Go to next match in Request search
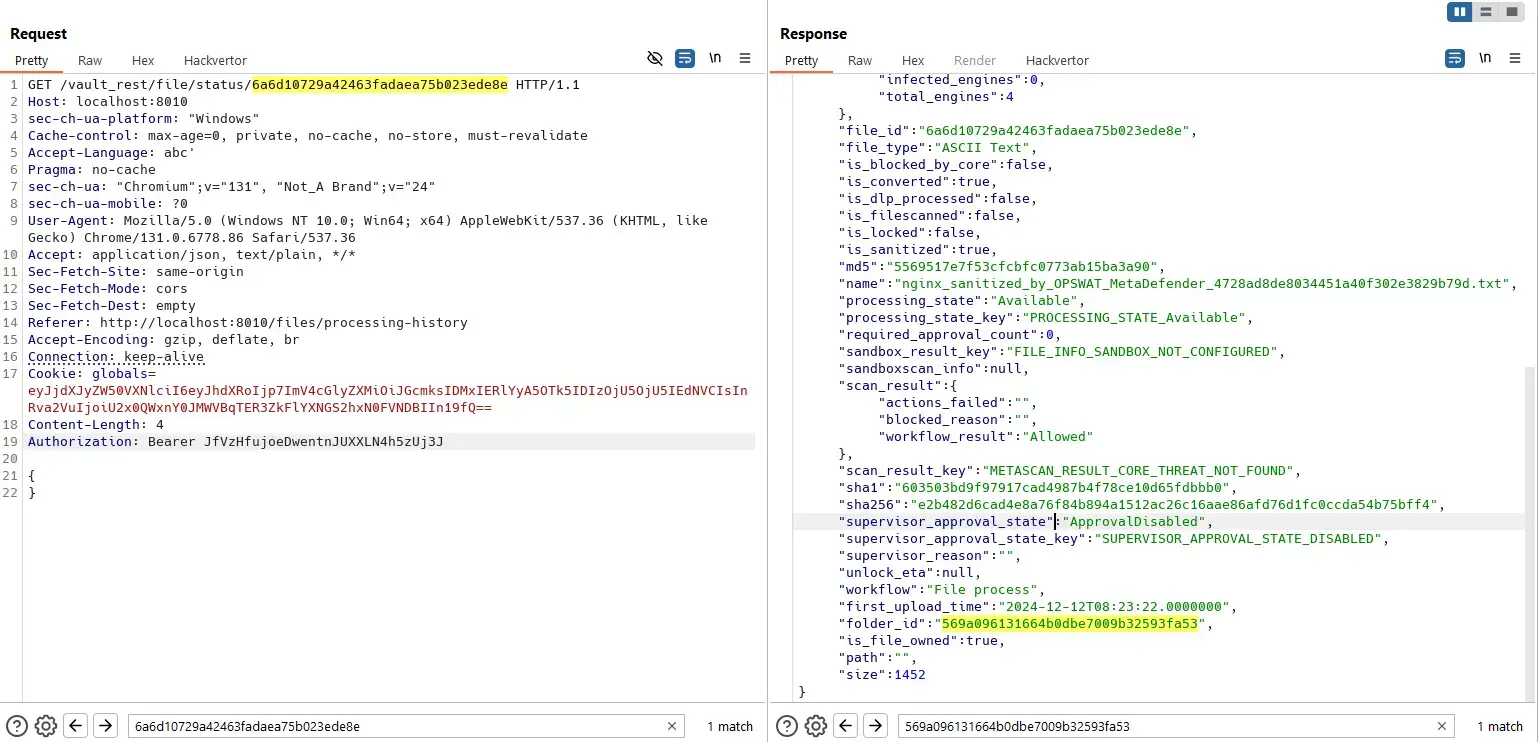The height and width of the screenshot is (742, 1539). pos(105,726)
